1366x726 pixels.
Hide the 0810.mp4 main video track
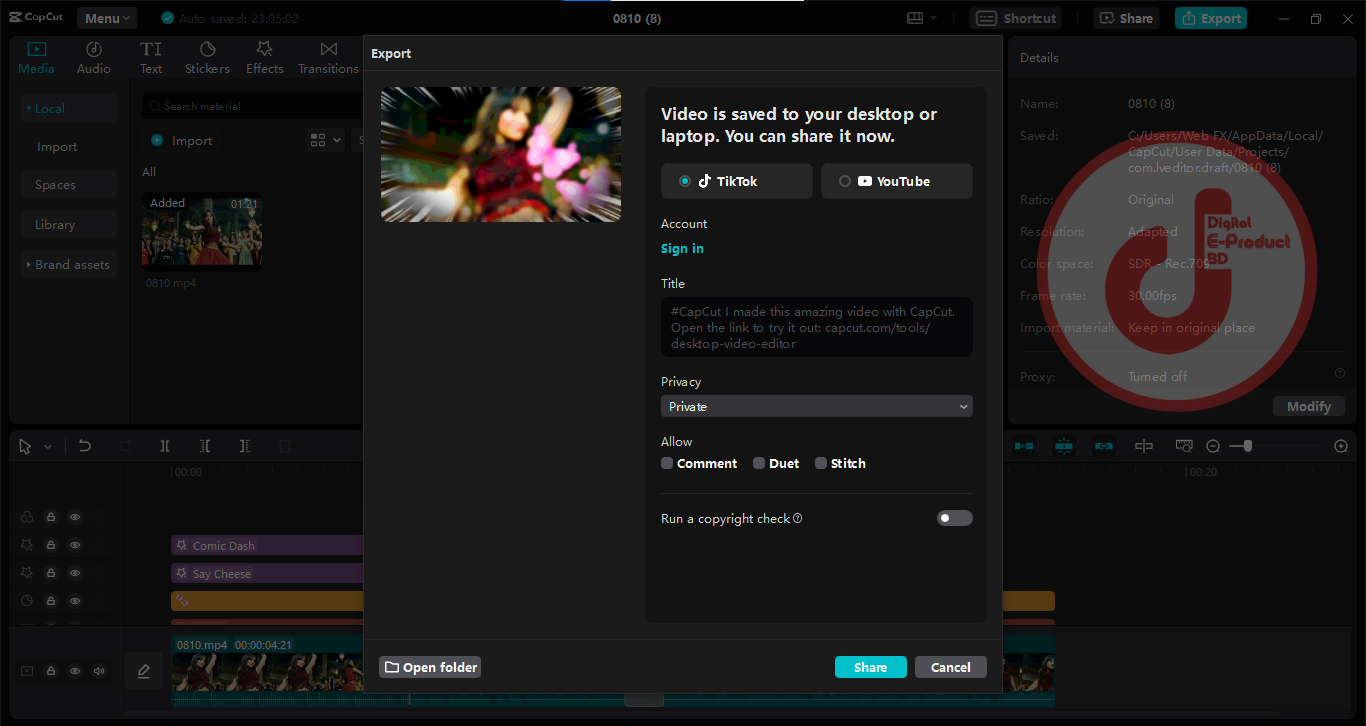75,671
